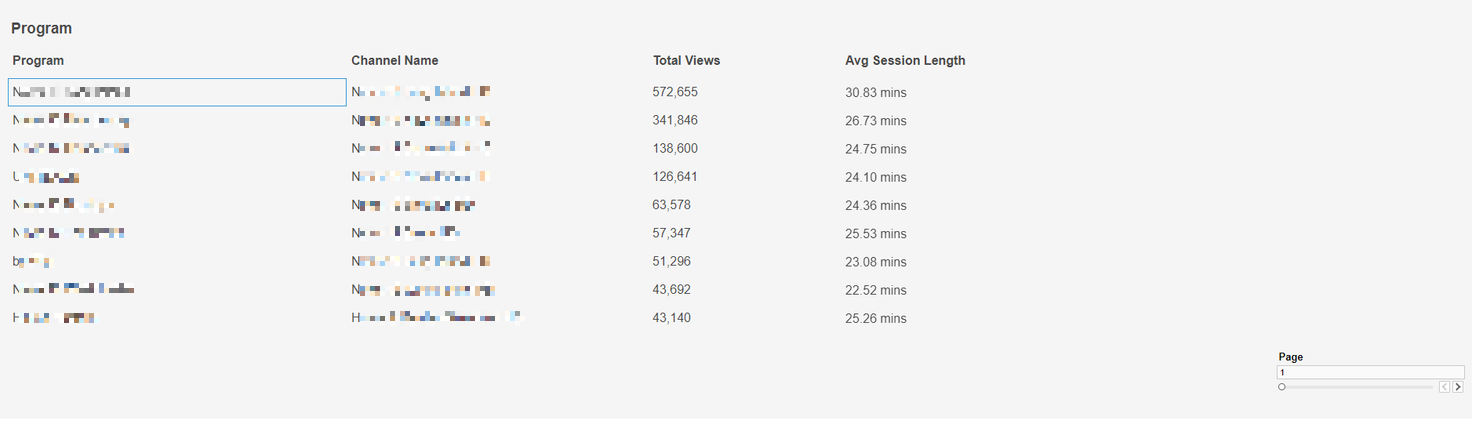Click the Channel Name column header
Screen dimensions: 1472x423
[395, 61]
